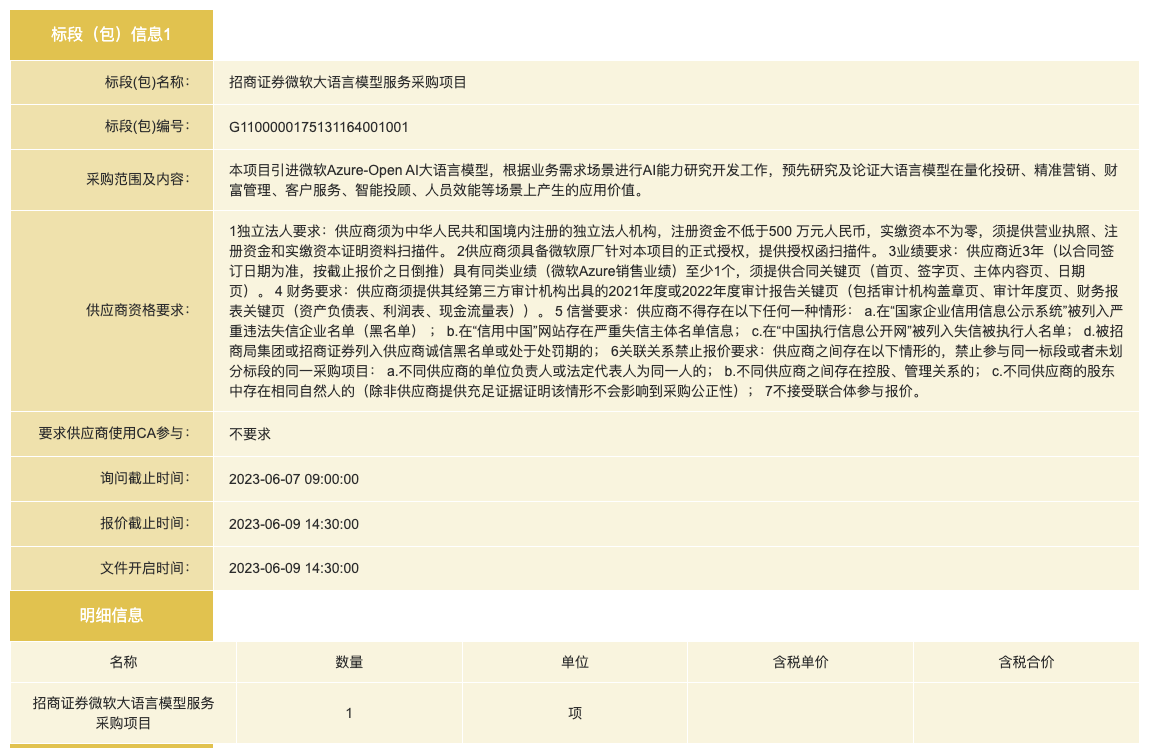Click the 数量 column header

pyautogui.click(x=349, y=662)
